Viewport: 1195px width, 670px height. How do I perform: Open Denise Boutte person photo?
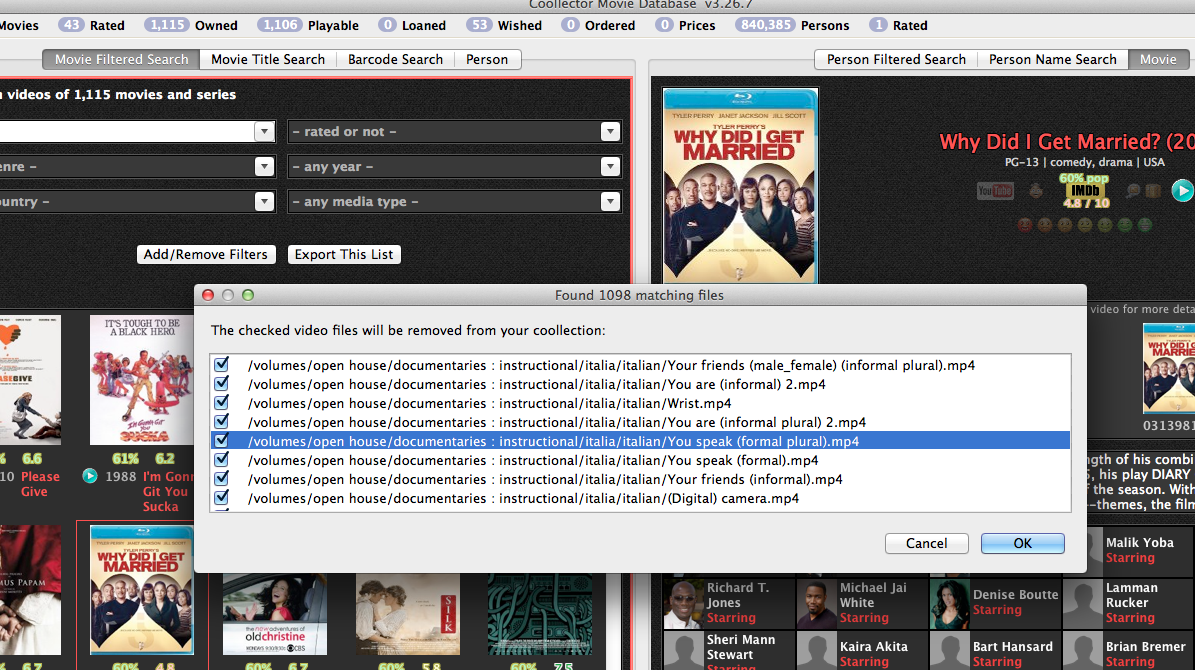tap(949, 603)
